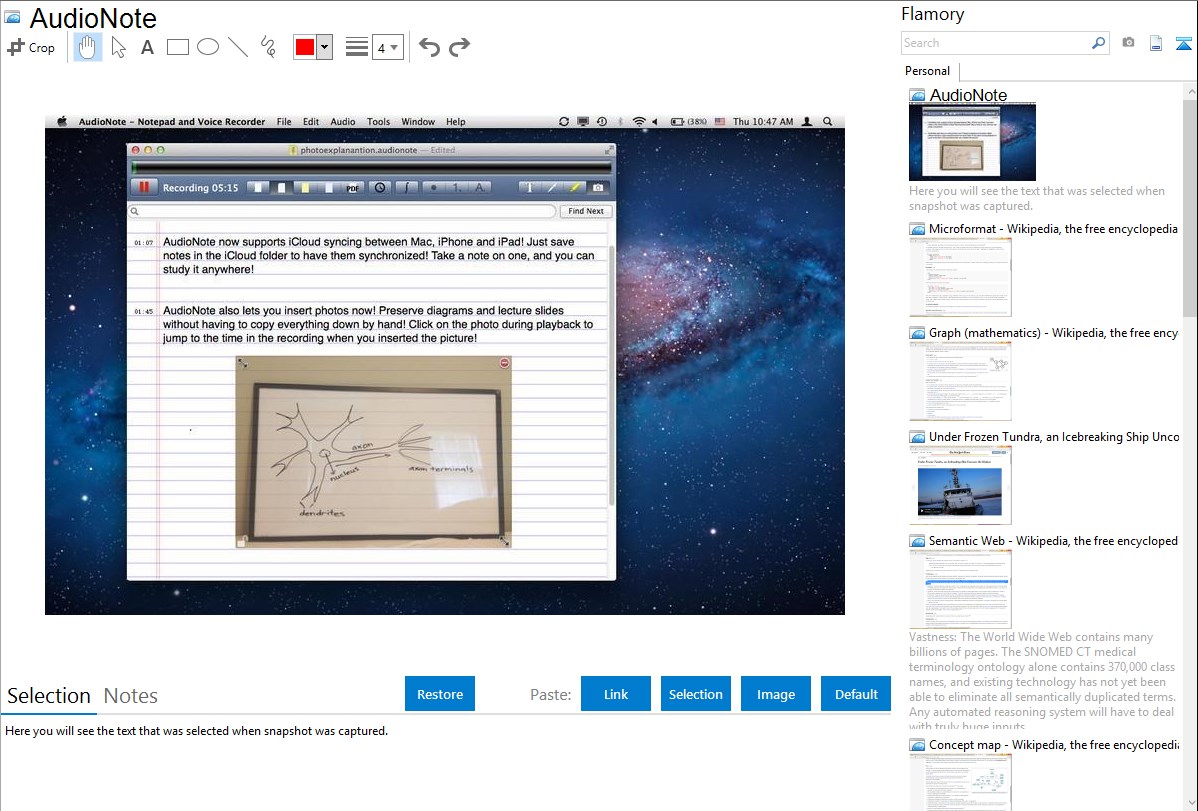Click the pause recording button in AudioNote screenshot
Viewport: 1198px width, 811px height.
(x=144, y=187)
